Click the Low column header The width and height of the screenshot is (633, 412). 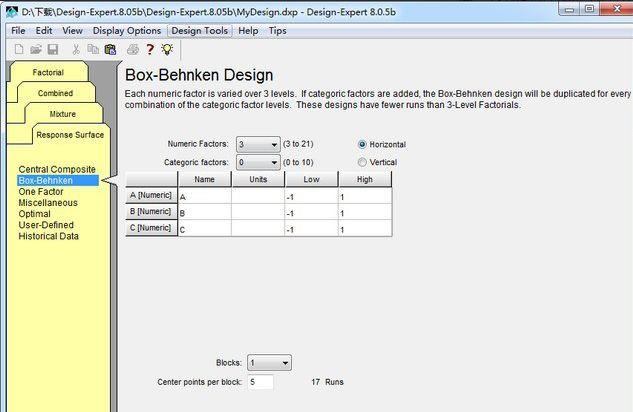click(312, 179)
